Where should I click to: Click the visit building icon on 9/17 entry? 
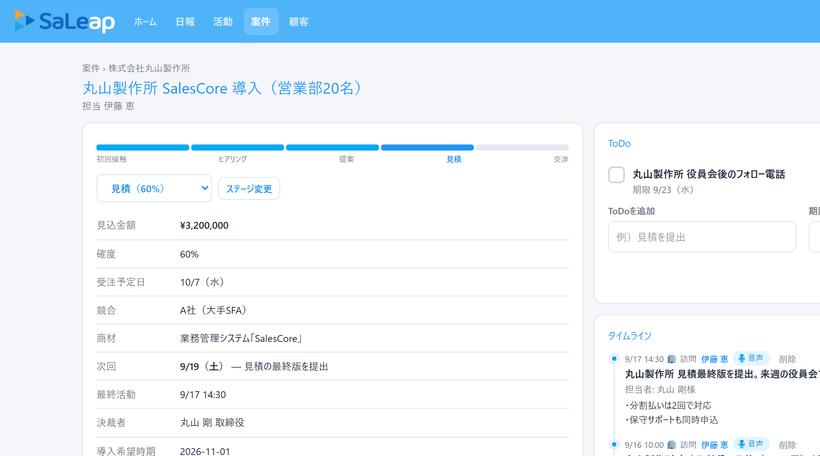tap(671, 359)
